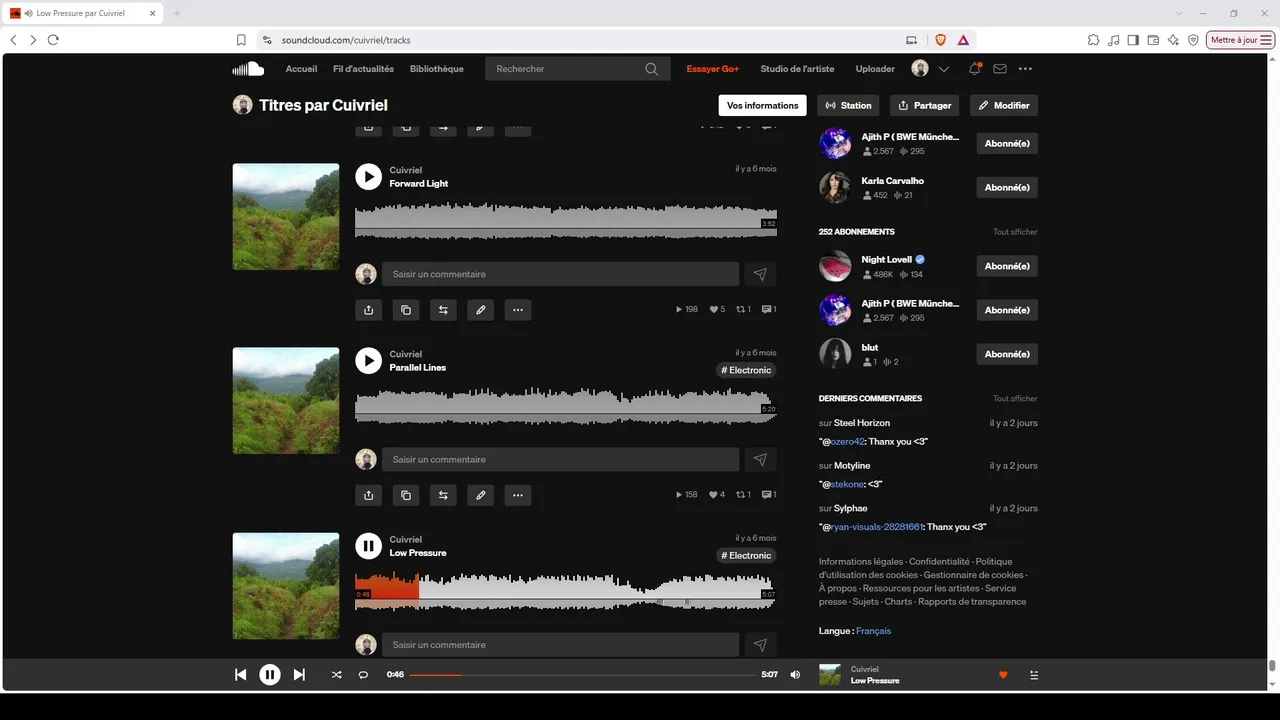Image resolution: width=1280 pixels, height=720 pixels.
Task: Play the Forward Light track
Action: tap(368, 177)
